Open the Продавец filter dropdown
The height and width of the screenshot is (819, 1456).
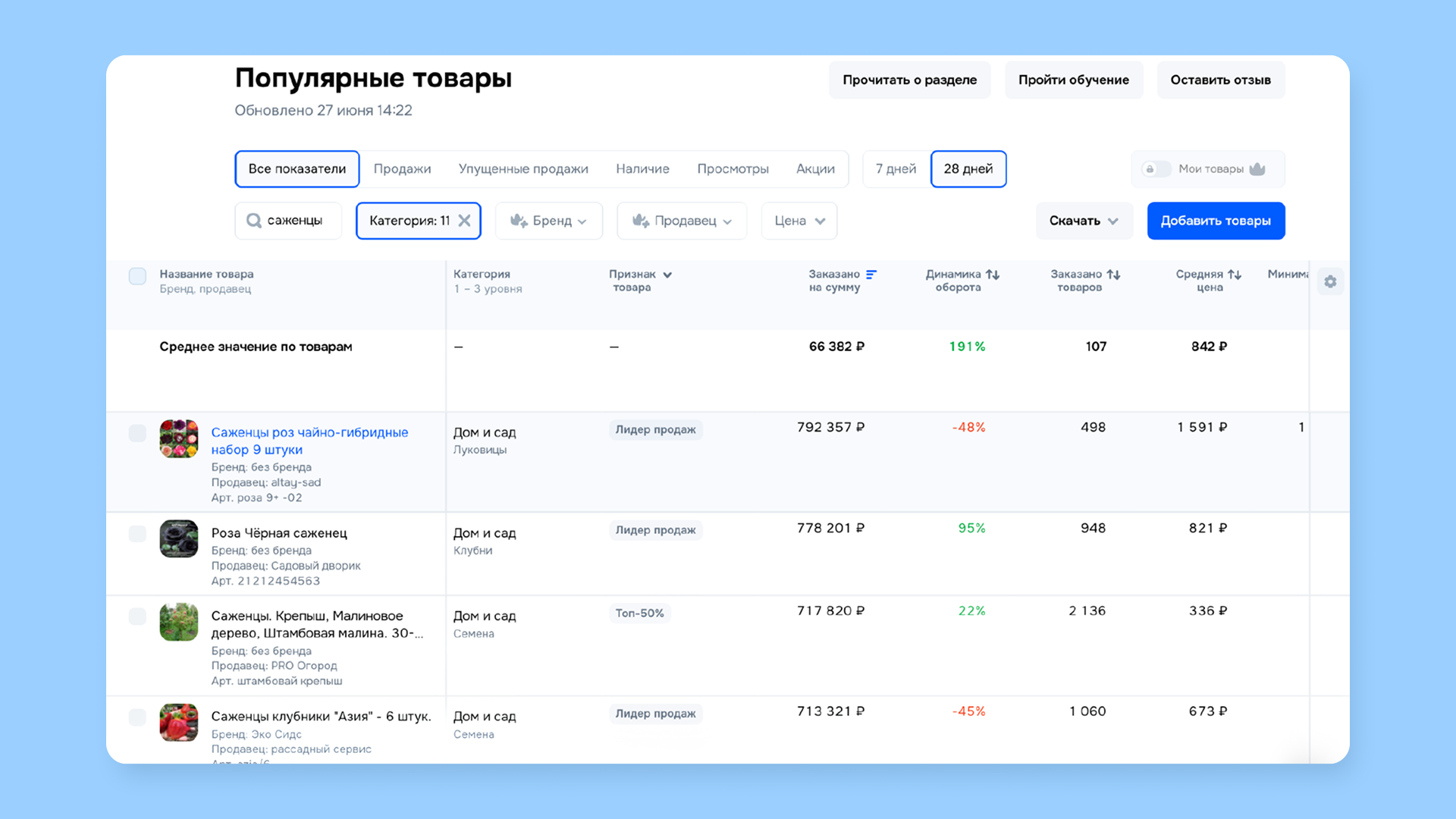click(x=681, y=221)
